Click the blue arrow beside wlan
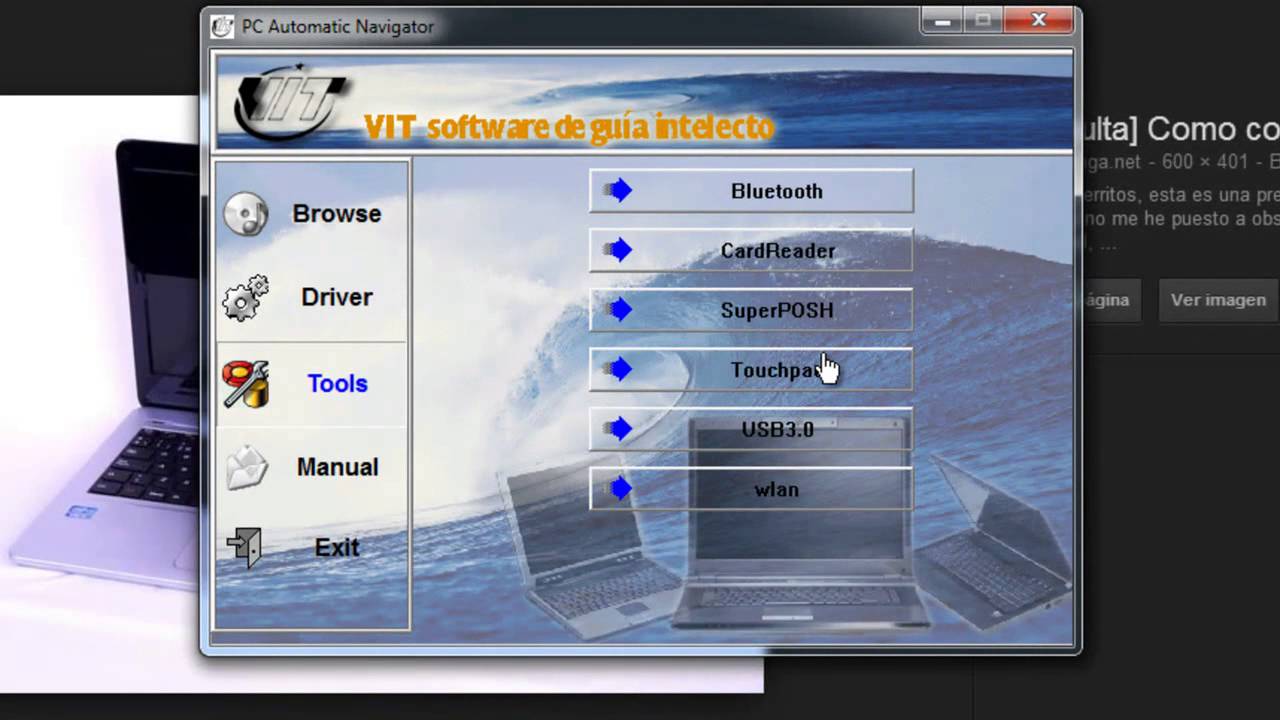Viewport: 1280px width, 720px height. [x=619, y=489]
